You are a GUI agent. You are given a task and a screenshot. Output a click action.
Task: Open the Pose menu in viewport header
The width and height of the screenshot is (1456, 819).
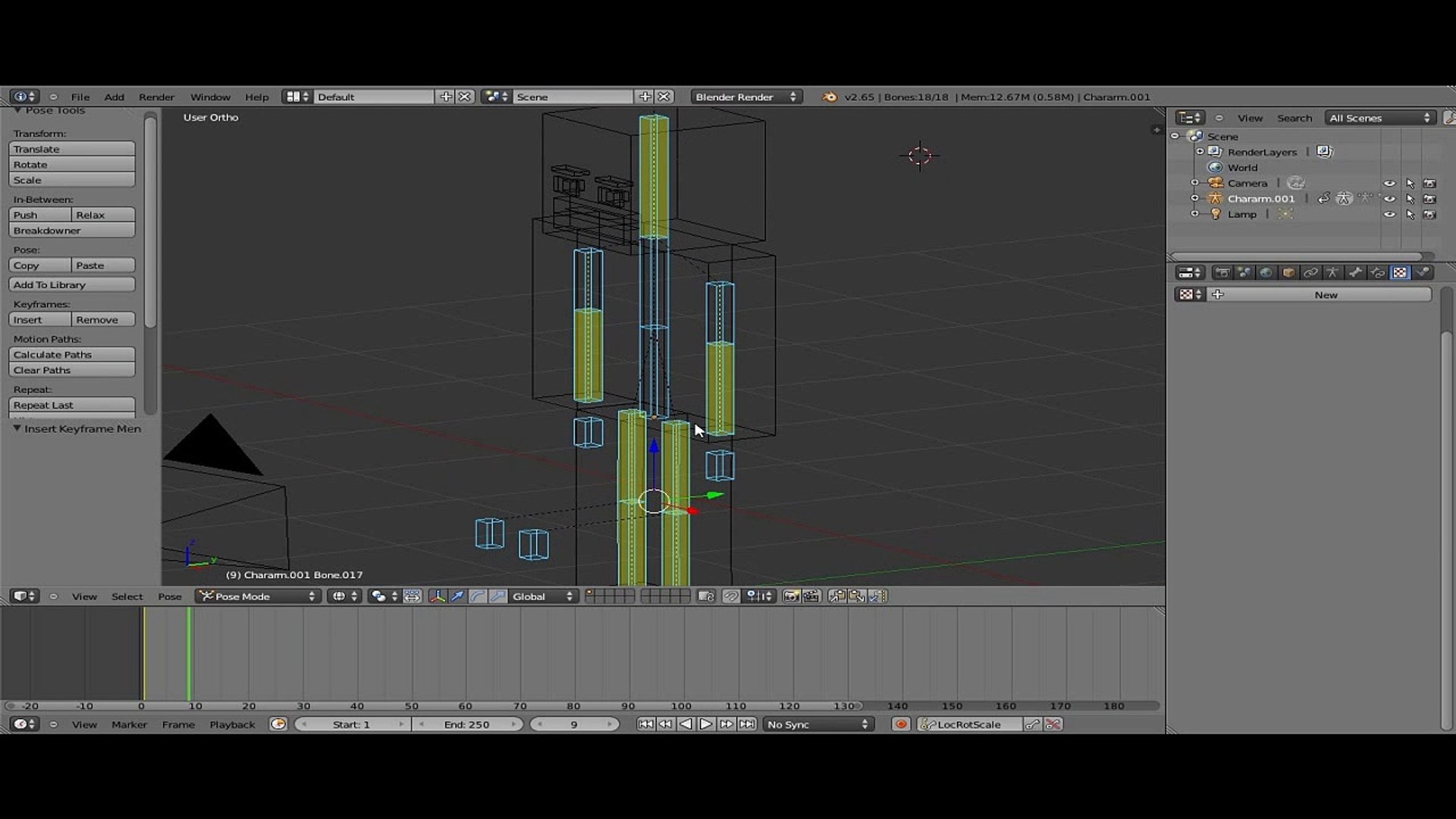pos(169,596)
